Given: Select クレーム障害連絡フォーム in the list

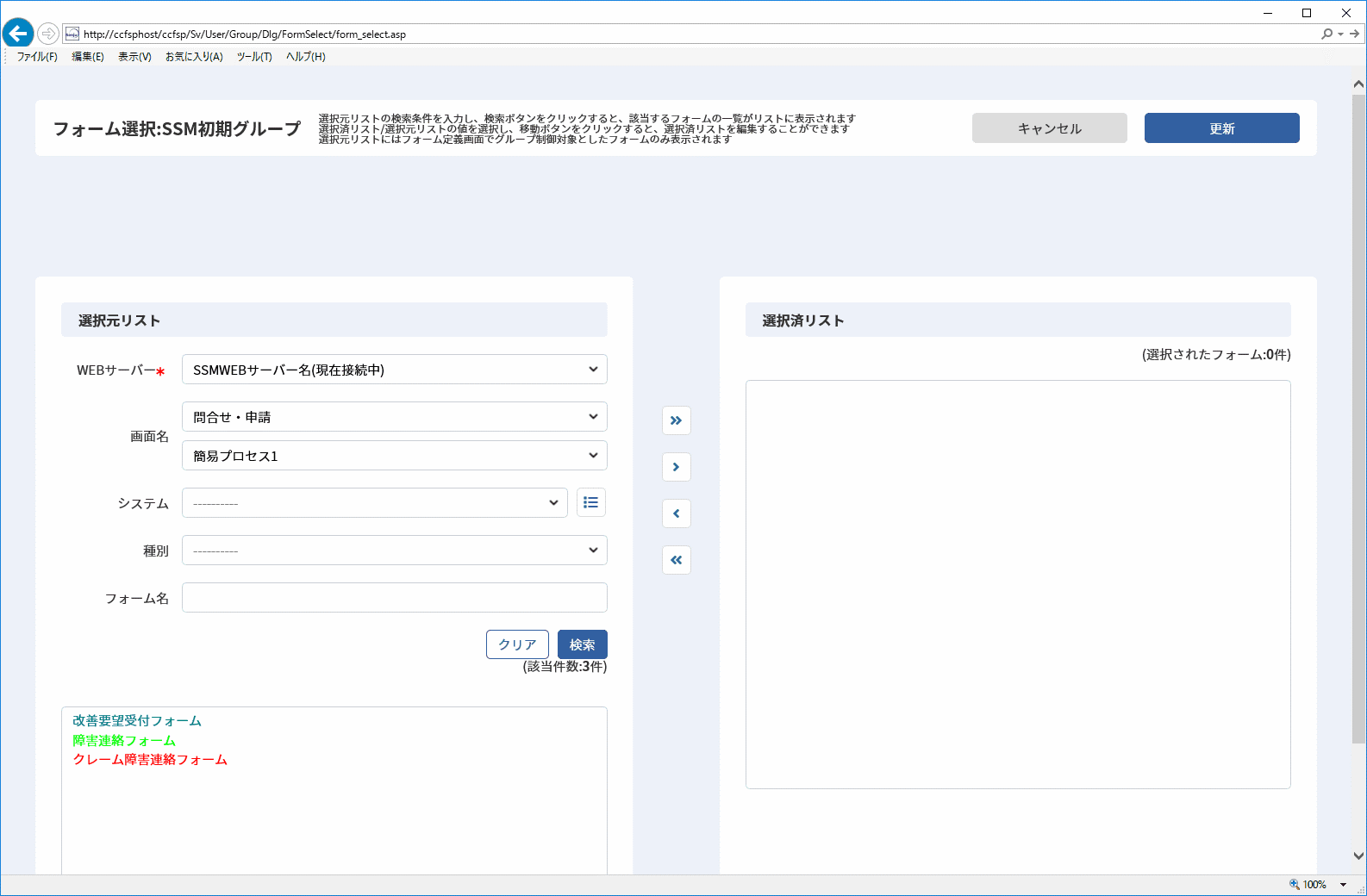Looking at the screenshot, I should 150,760.
